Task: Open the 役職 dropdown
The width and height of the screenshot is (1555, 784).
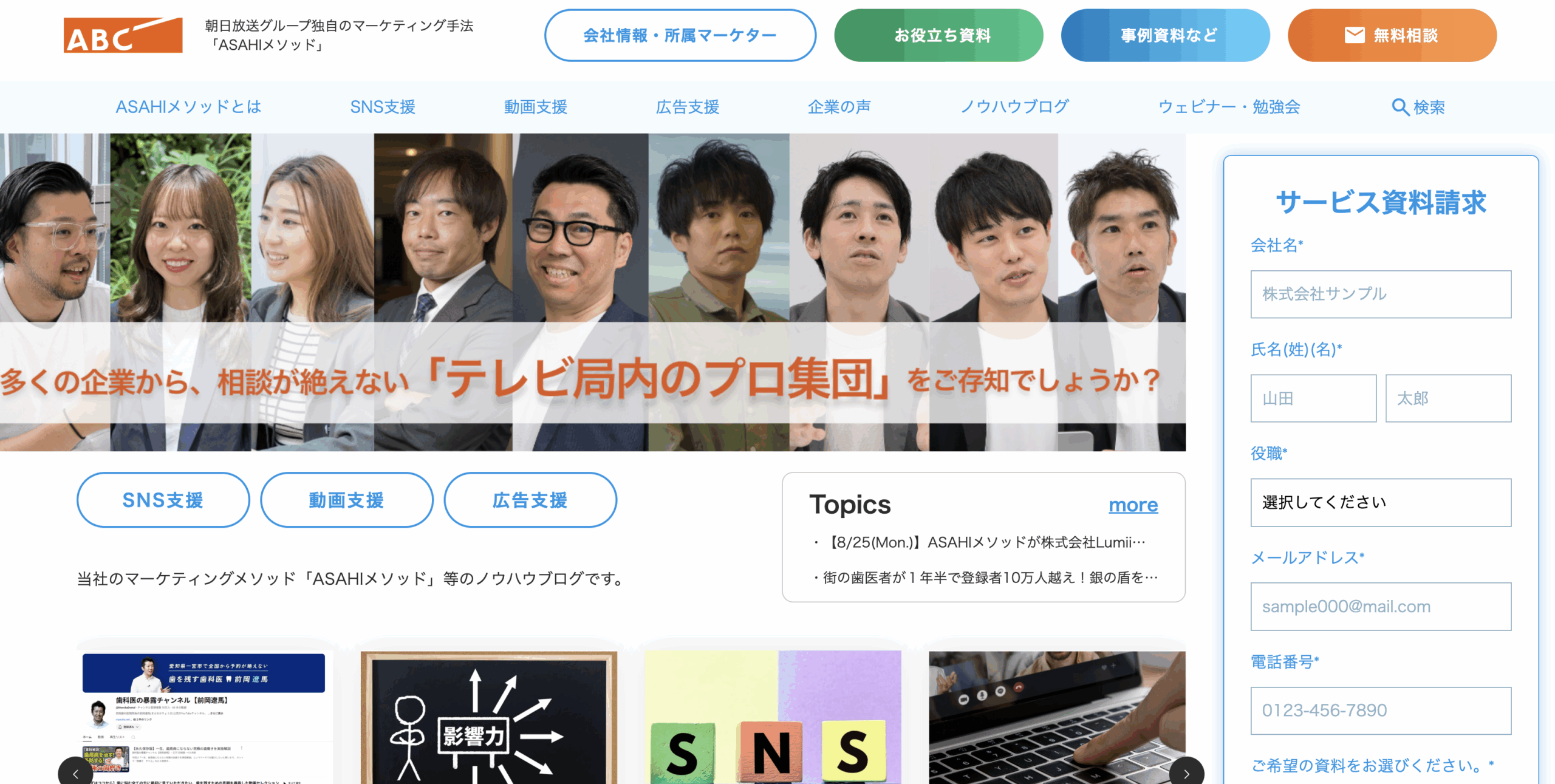Action: pos(1381,502)
